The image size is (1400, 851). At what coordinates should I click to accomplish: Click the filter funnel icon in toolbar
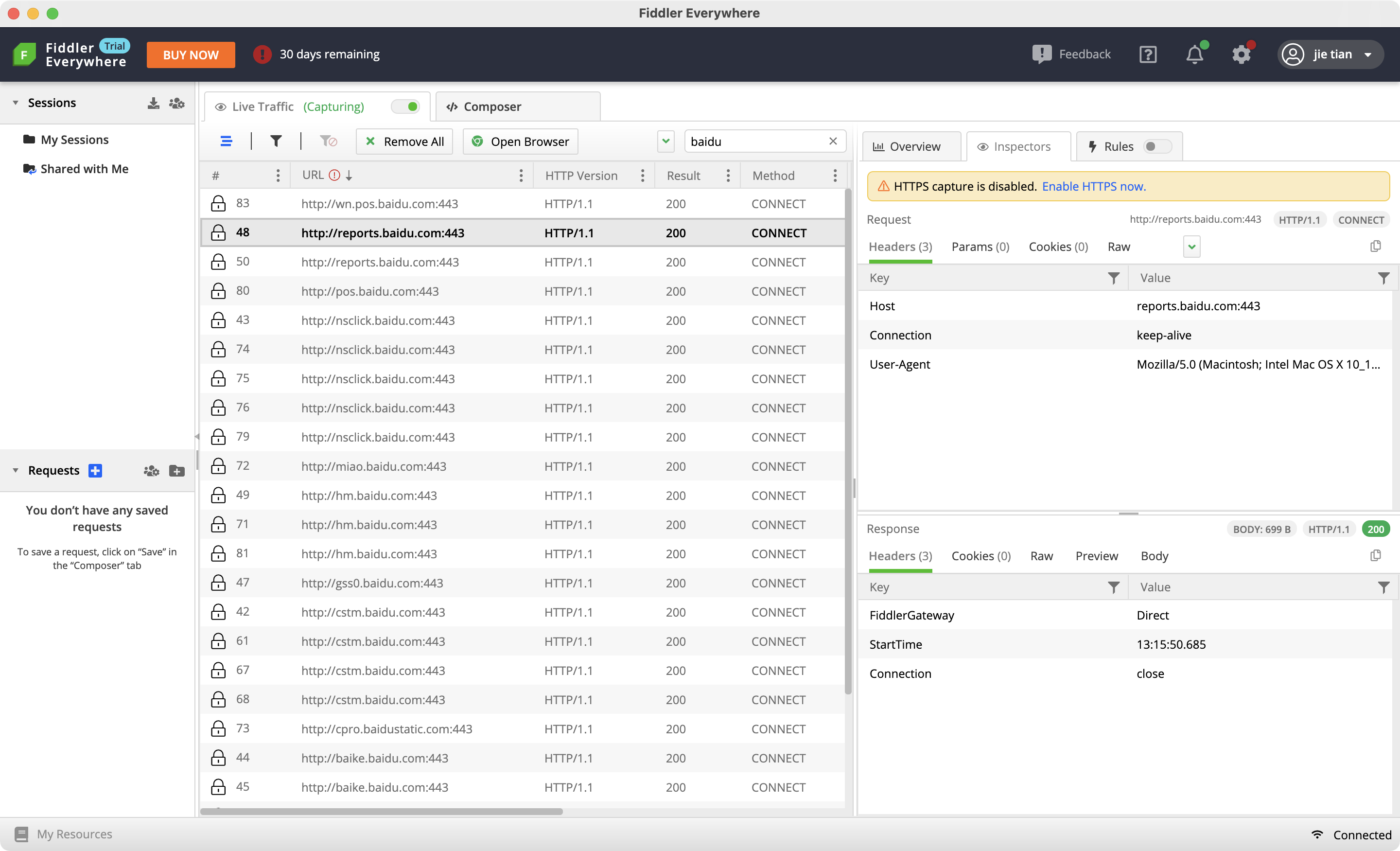(x=276, y=141)
